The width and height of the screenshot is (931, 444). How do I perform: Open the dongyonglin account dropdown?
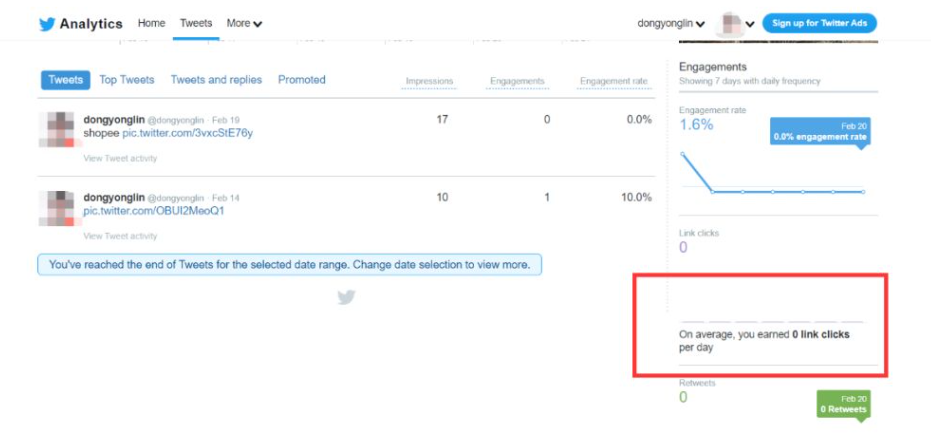point(671,24)
